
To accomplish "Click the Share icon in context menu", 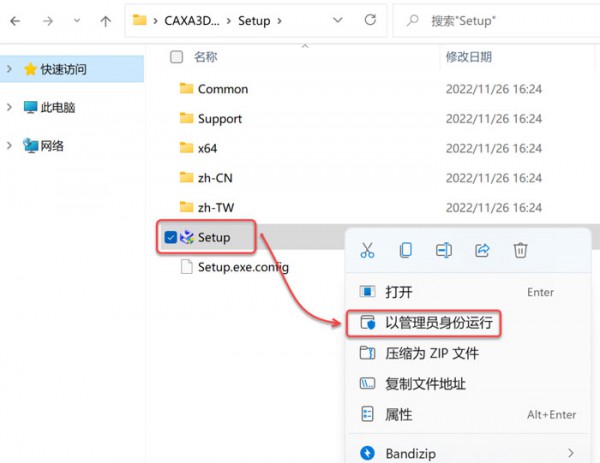I will 482,251.
